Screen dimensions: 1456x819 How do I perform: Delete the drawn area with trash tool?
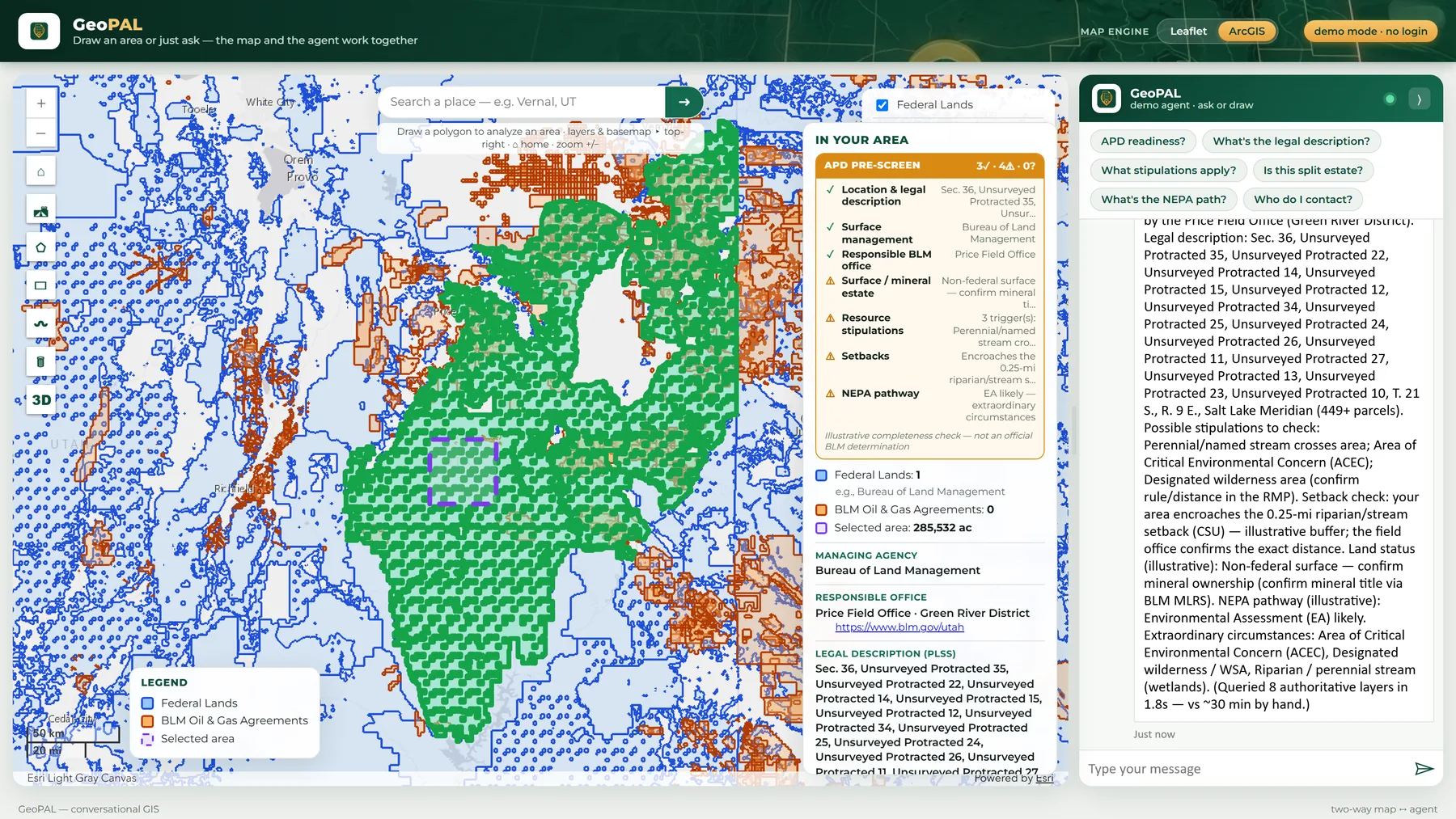click(x=41, y=361)
